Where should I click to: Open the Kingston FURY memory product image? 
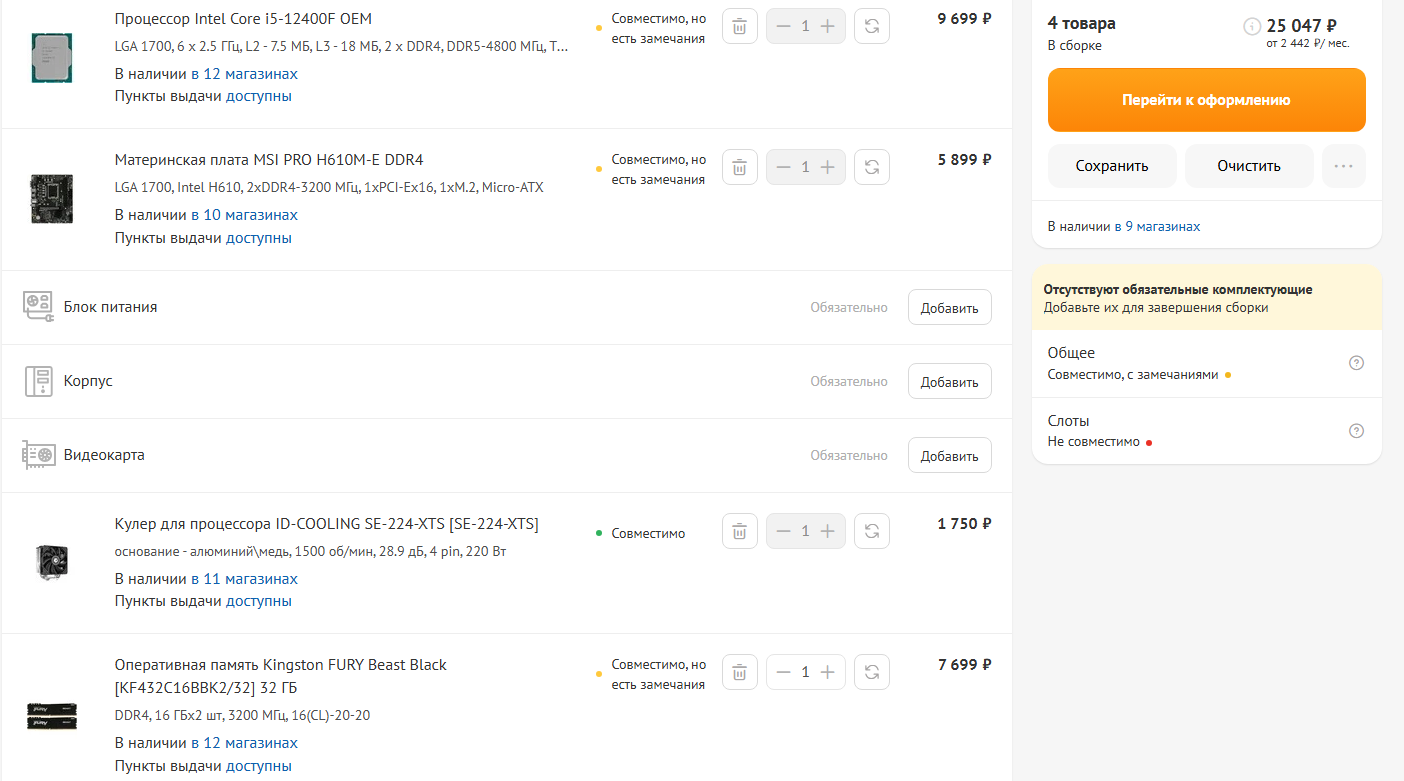pos(51,715)
